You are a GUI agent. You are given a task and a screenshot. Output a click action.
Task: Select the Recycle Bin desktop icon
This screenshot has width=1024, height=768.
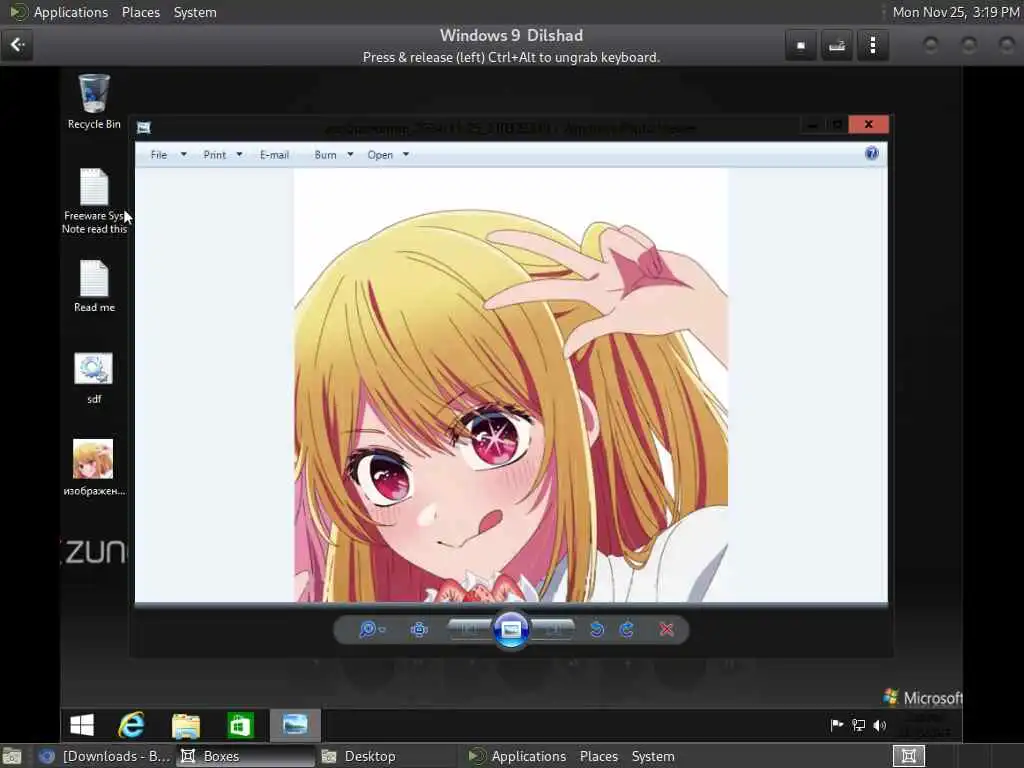point(94,102)
